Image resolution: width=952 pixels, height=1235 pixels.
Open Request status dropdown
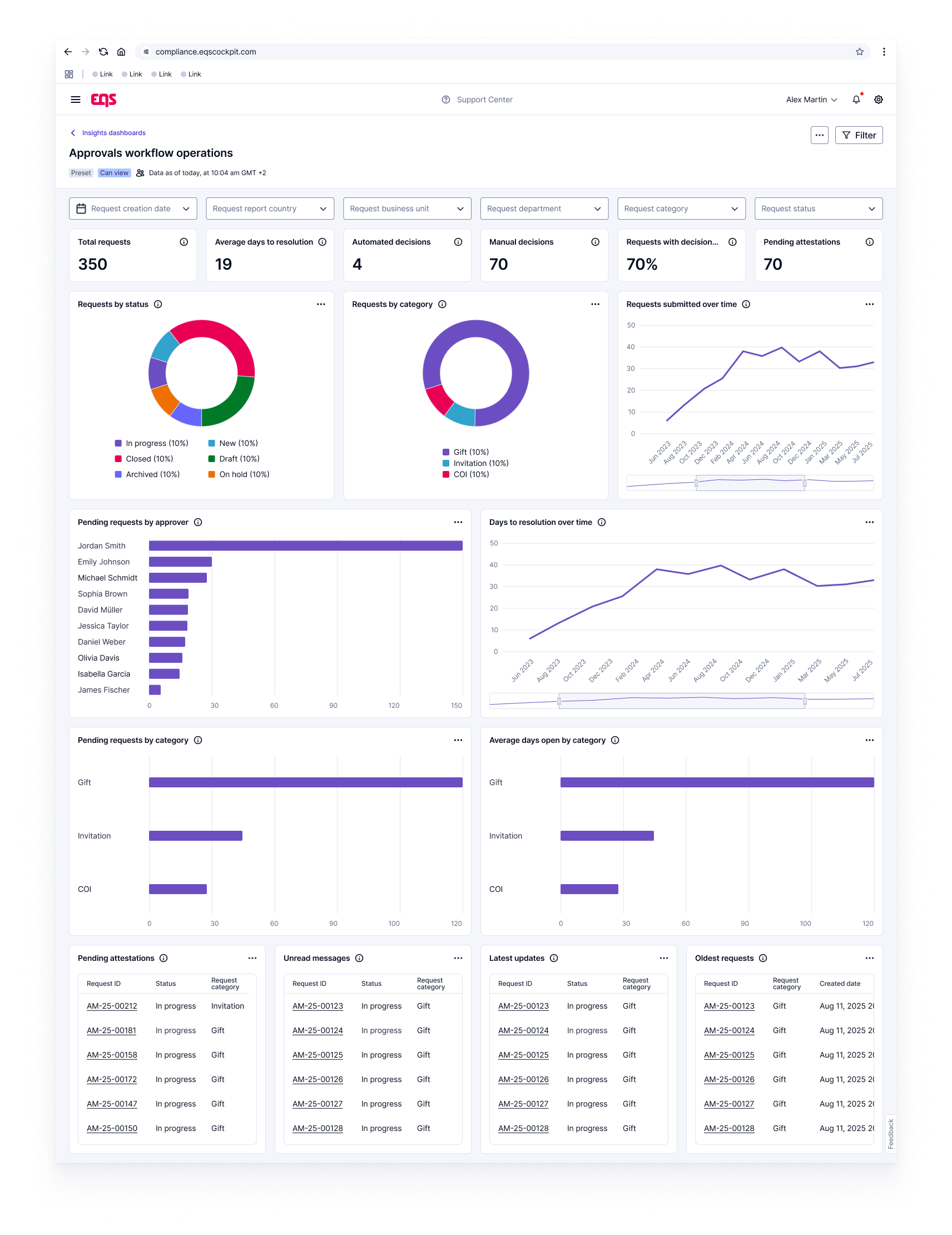pyautogui.click(x=819, y=209)
